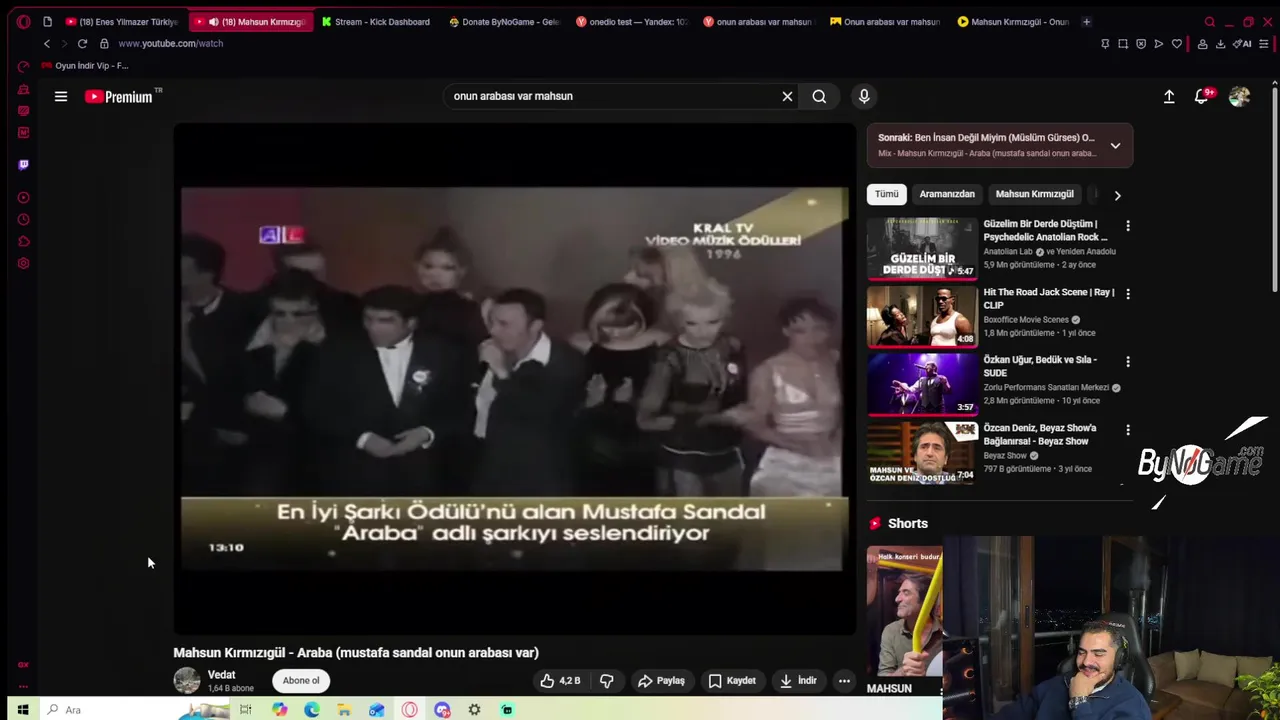The image size is (1280, 720).
Task: Download the video with İndir
Action: pyautogui.click(x=798, y=680)
